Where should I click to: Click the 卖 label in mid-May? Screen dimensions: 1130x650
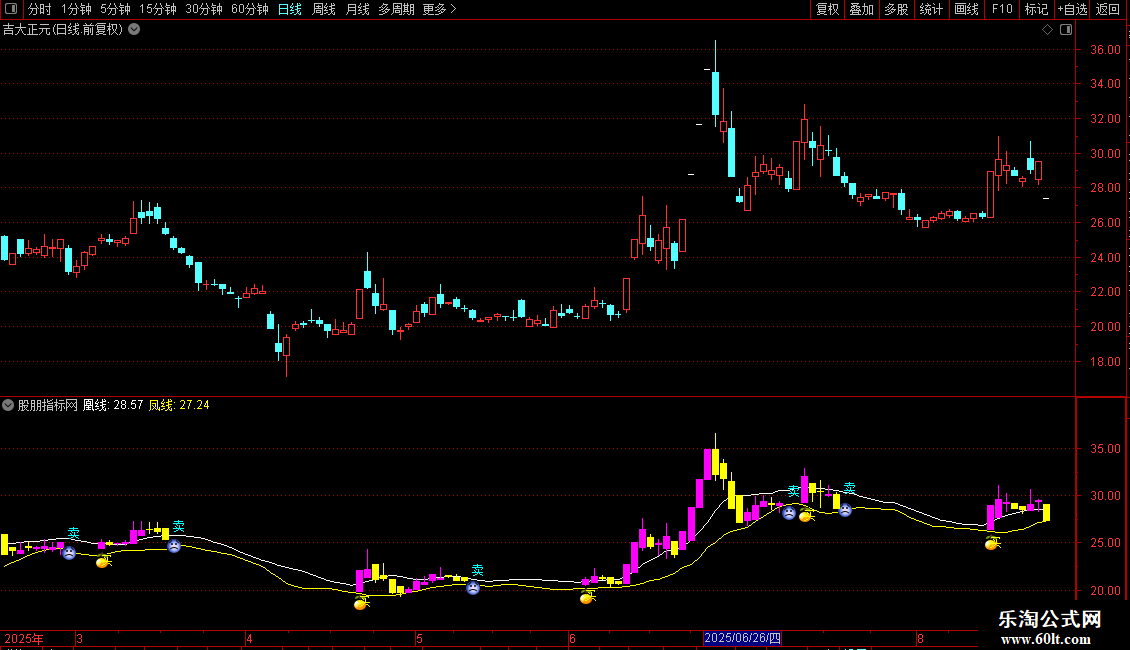477,570
